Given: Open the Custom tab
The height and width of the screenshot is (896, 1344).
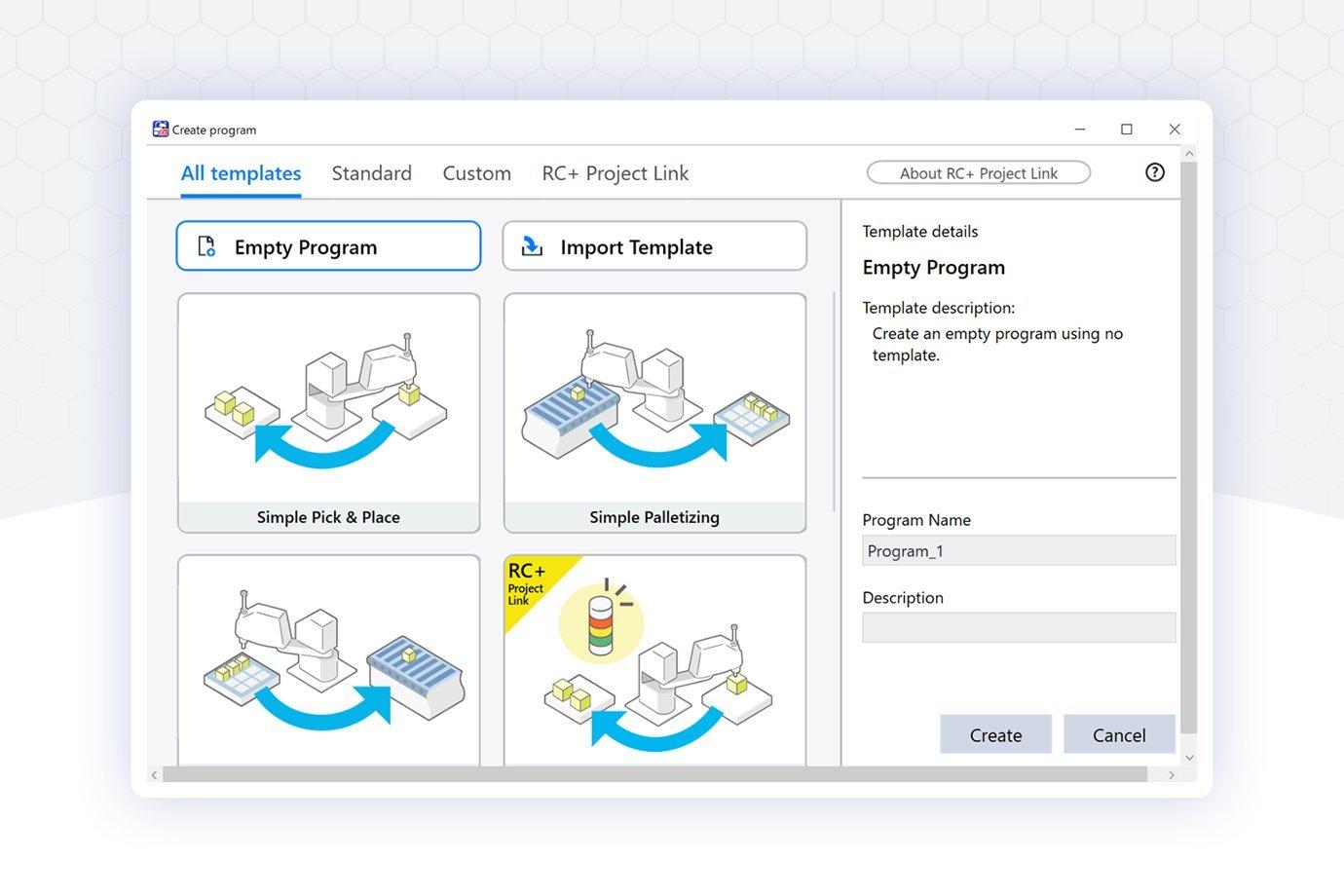Looking at the screenshot, I should click(x=476, y=173).
